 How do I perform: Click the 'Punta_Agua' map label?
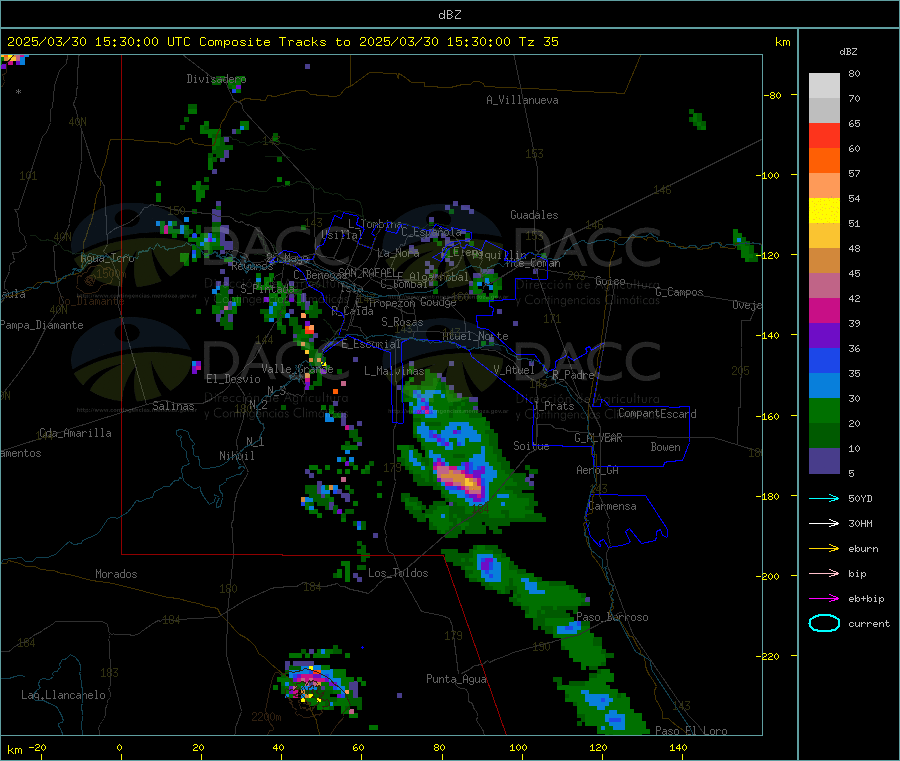click(456, 679)
